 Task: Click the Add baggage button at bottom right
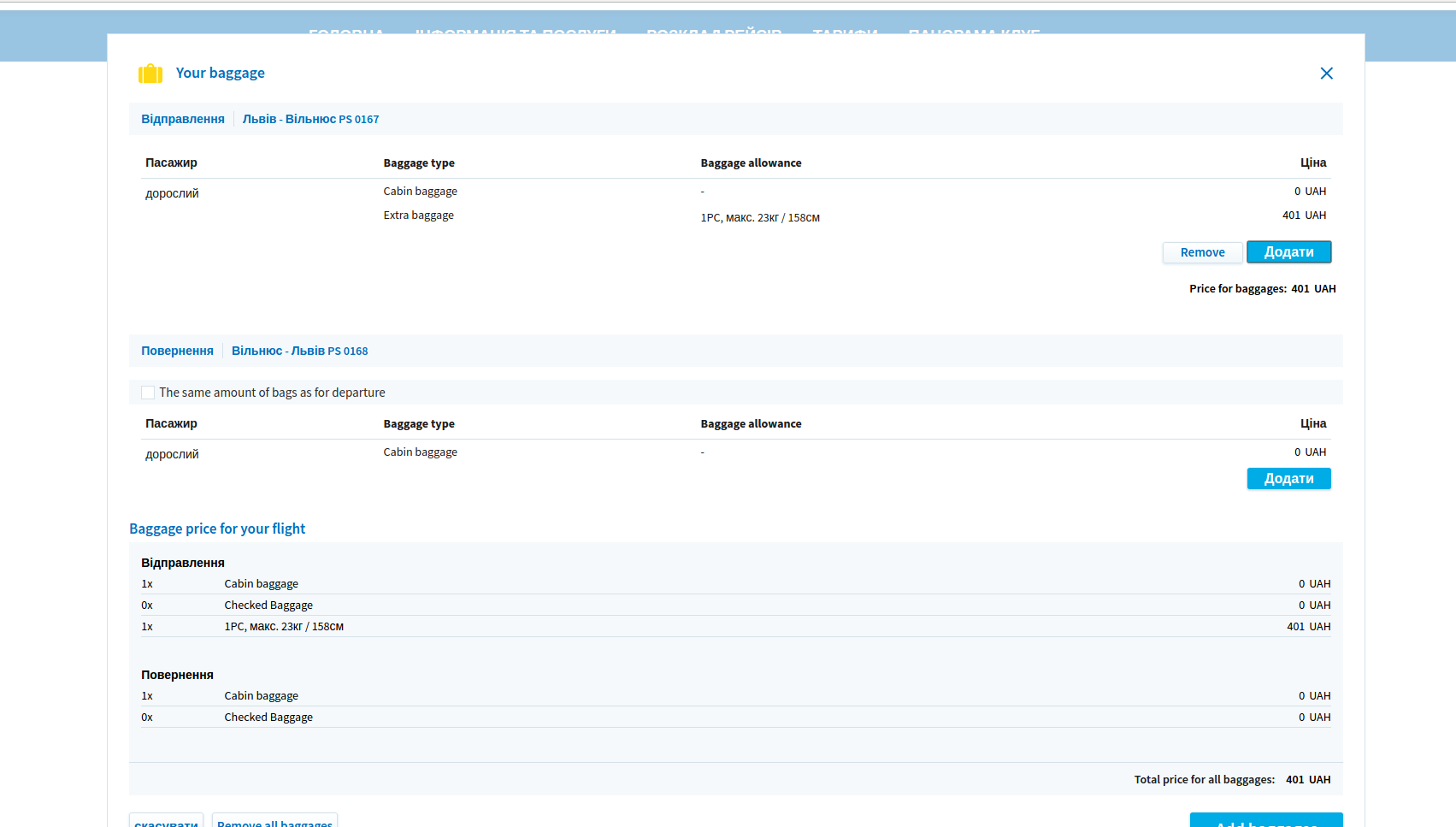1265,821
